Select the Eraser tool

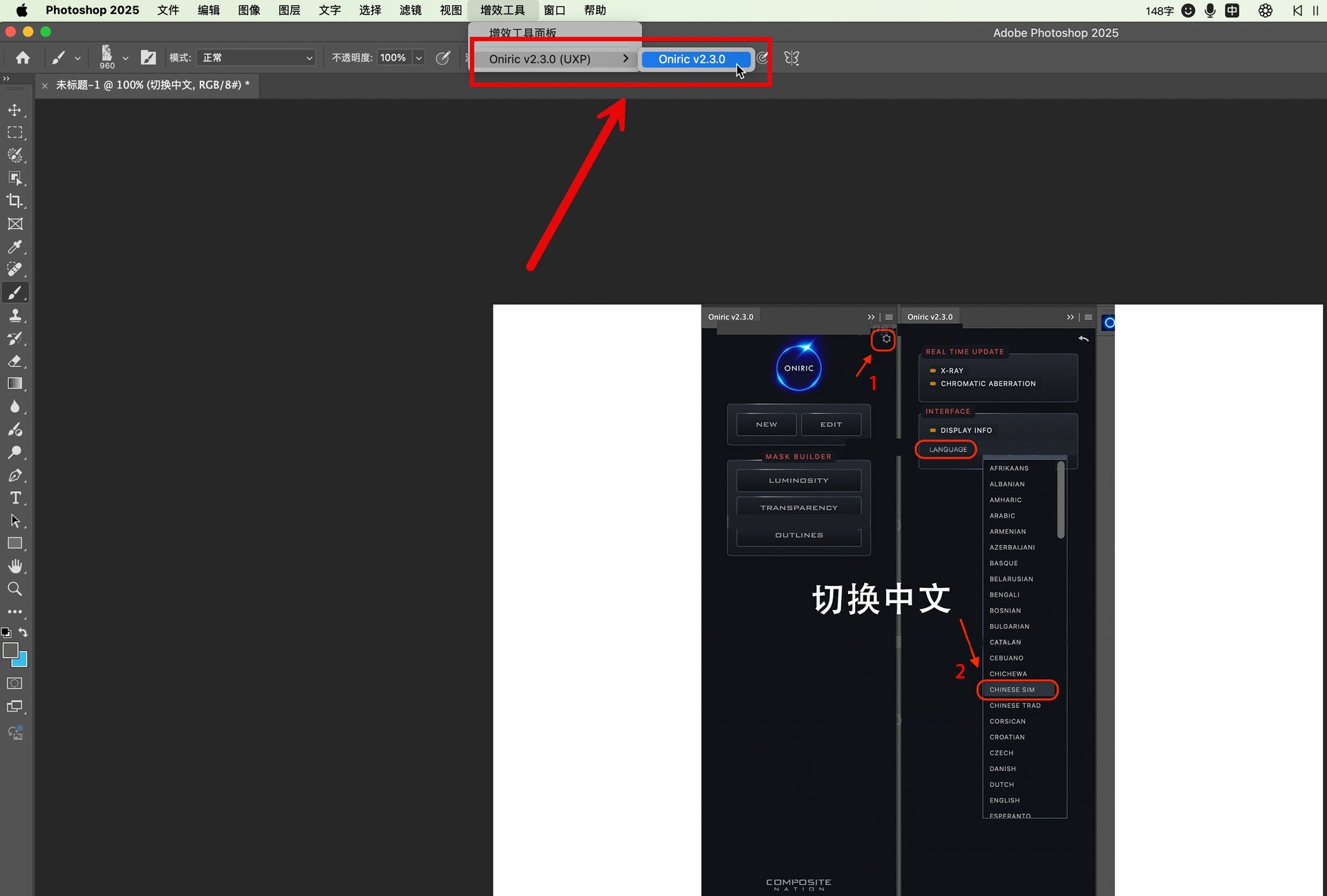15,361
